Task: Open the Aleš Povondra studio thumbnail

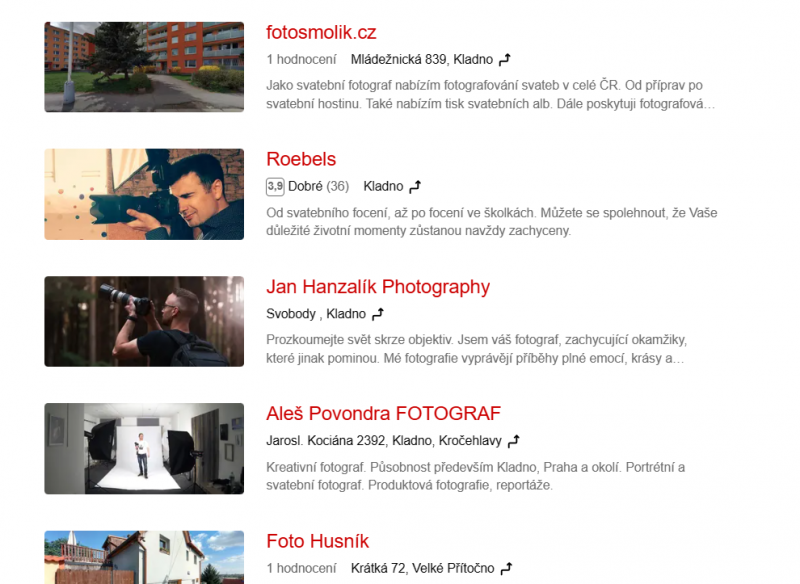Action: point(144,449)
